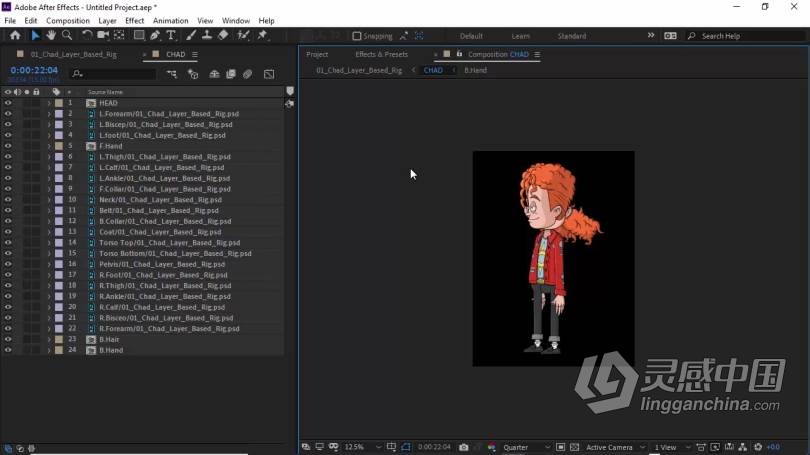Image resolution: width=810 pixels, height=455 pixels.
Task: Select the Unified Camera tool
Action: click(103, 35)
